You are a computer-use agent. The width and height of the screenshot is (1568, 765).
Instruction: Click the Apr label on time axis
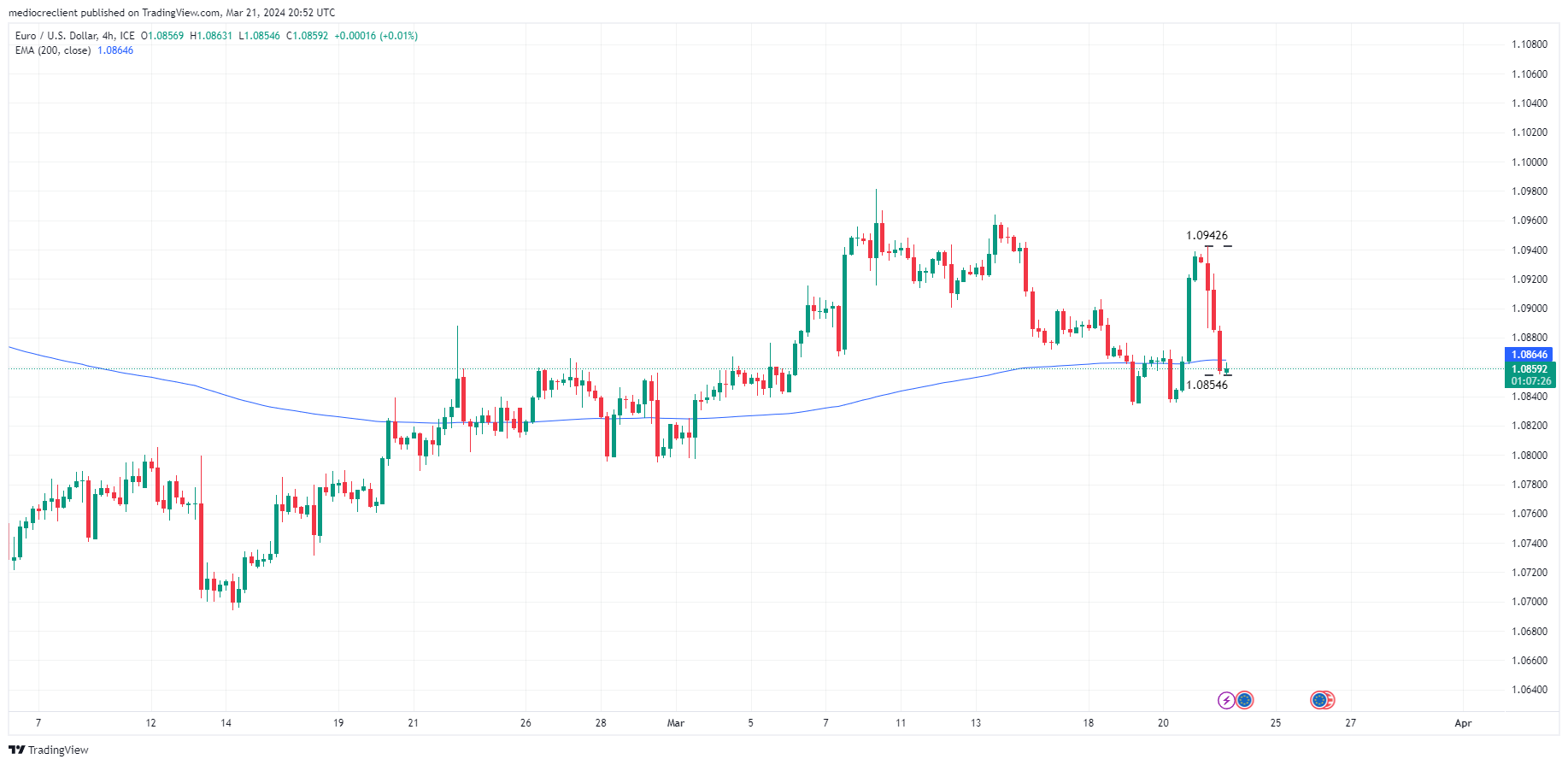click(x=1463, y=723)
